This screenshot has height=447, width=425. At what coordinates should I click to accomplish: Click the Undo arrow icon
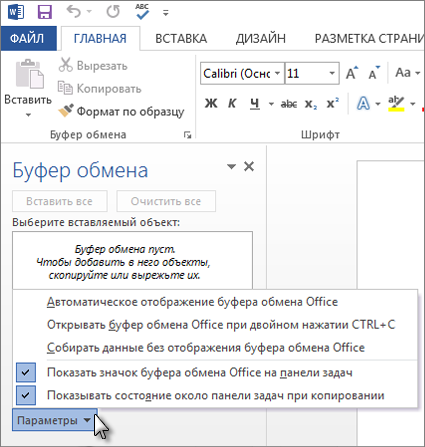pos(74,12)
